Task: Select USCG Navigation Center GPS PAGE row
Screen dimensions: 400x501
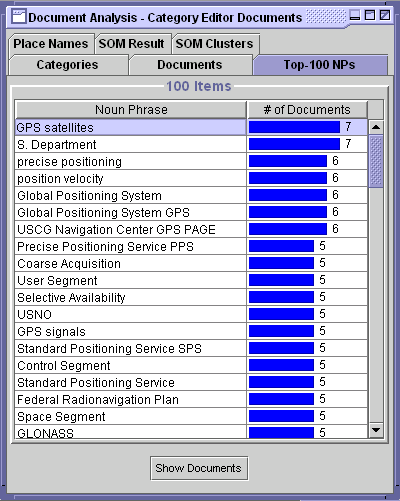Action: click(x=191, y=229)
